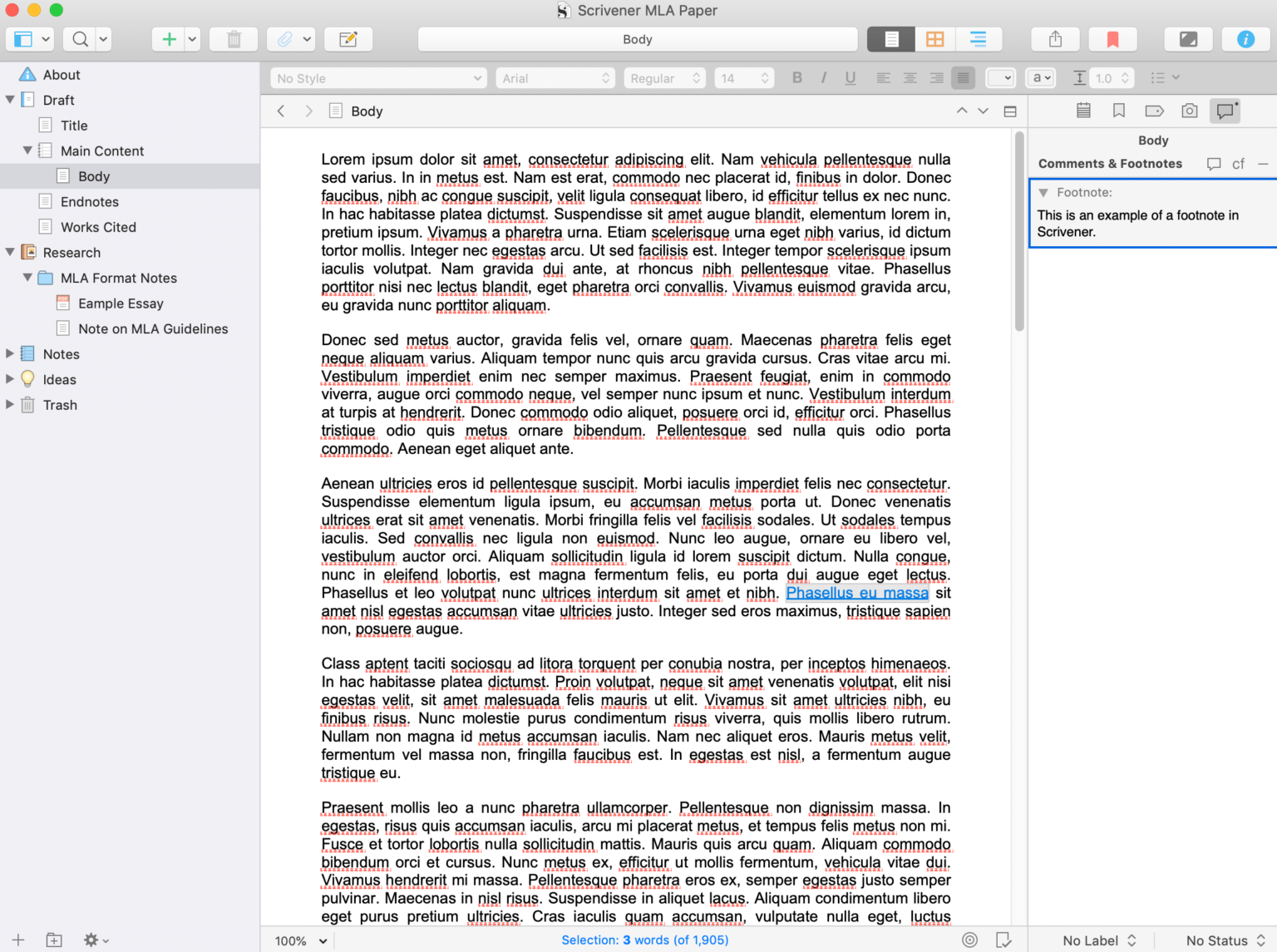Switch to Outliner view mode
The image size is (1277, 952).
point(979,38)
